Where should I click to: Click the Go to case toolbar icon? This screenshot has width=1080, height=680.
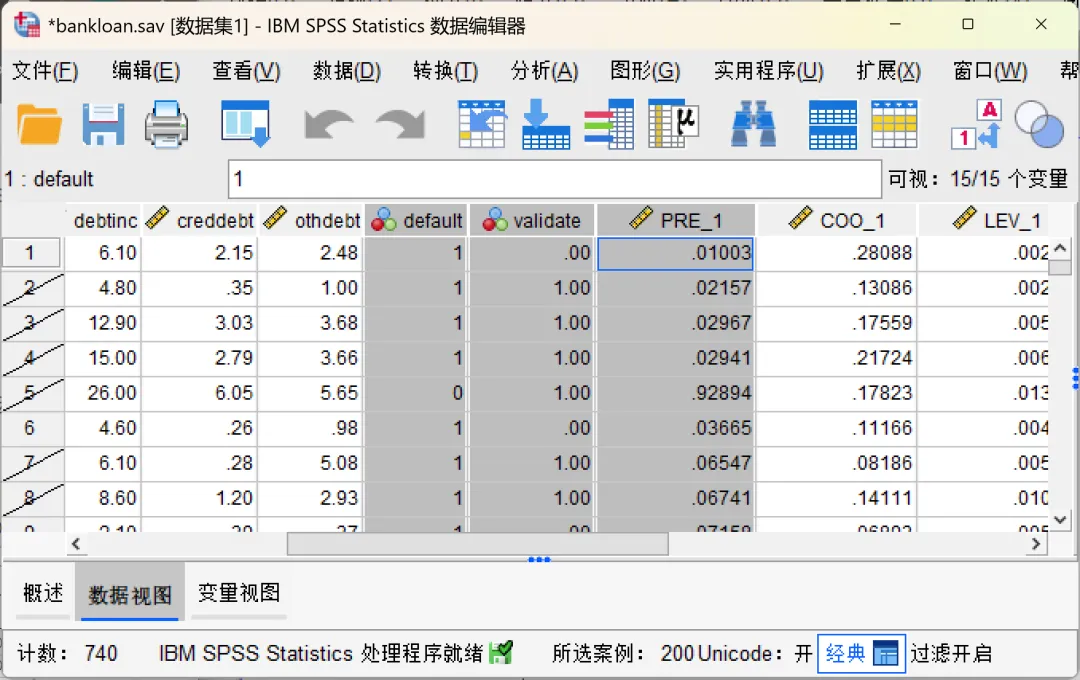pyautogui.click(x=482, y=125)
